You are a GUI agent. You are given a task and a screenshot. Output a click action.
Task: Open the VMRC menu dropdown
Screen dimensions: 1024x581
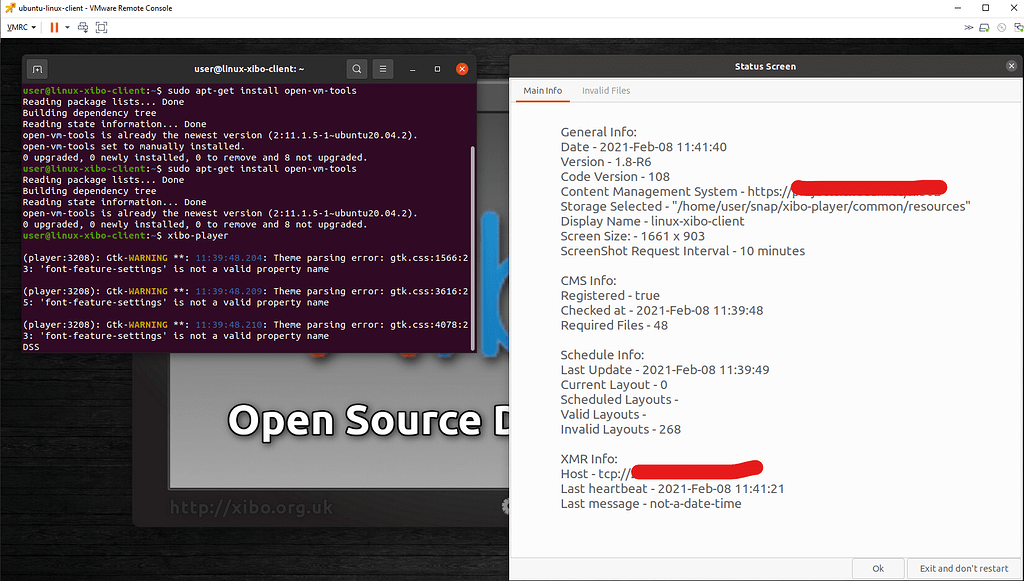pyautogui.click(x=21, y=27)
